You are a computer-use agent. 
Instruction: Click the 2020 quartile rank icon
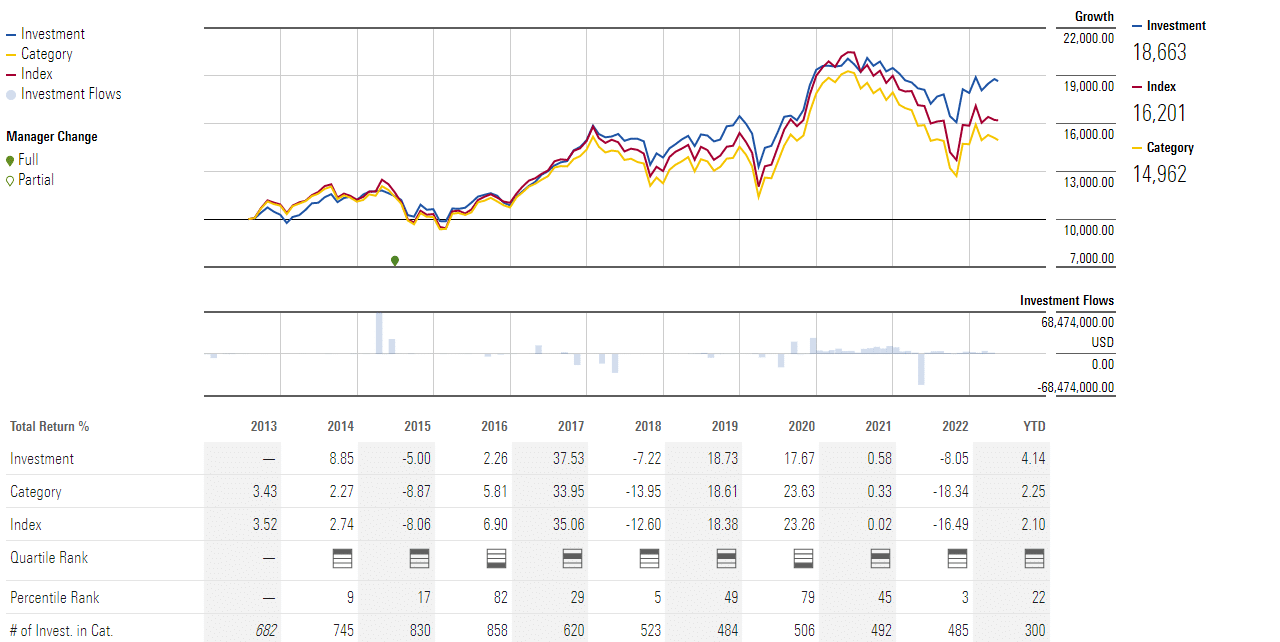[802, 558]
